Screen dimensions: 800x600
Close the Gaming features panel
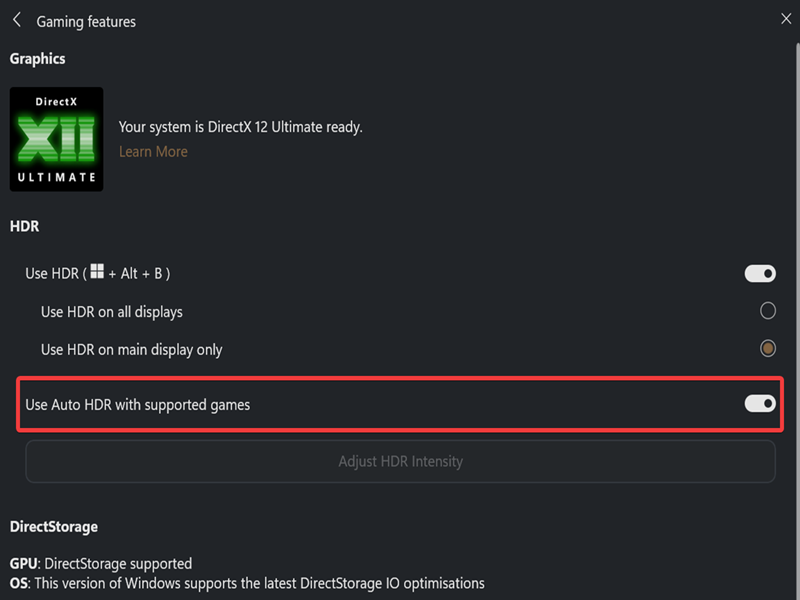pyautogui.click(x=786, y=18)
